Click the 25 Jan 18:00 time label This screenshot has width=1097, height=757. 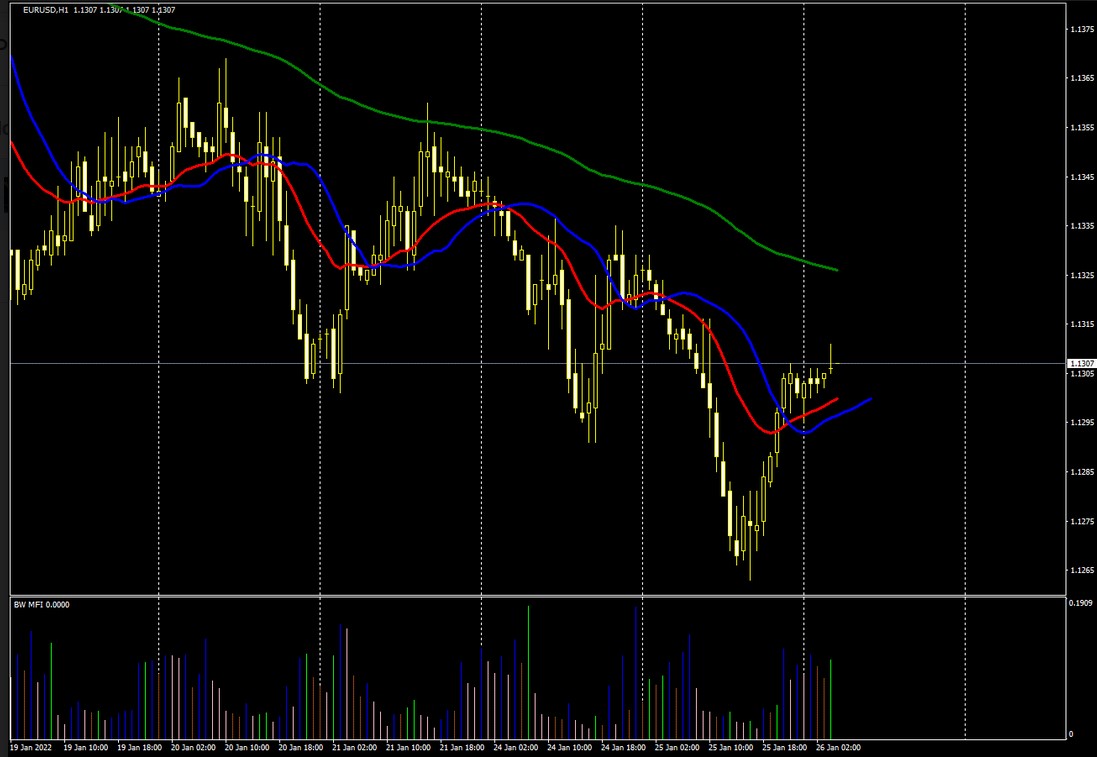(x=785, y=747)
